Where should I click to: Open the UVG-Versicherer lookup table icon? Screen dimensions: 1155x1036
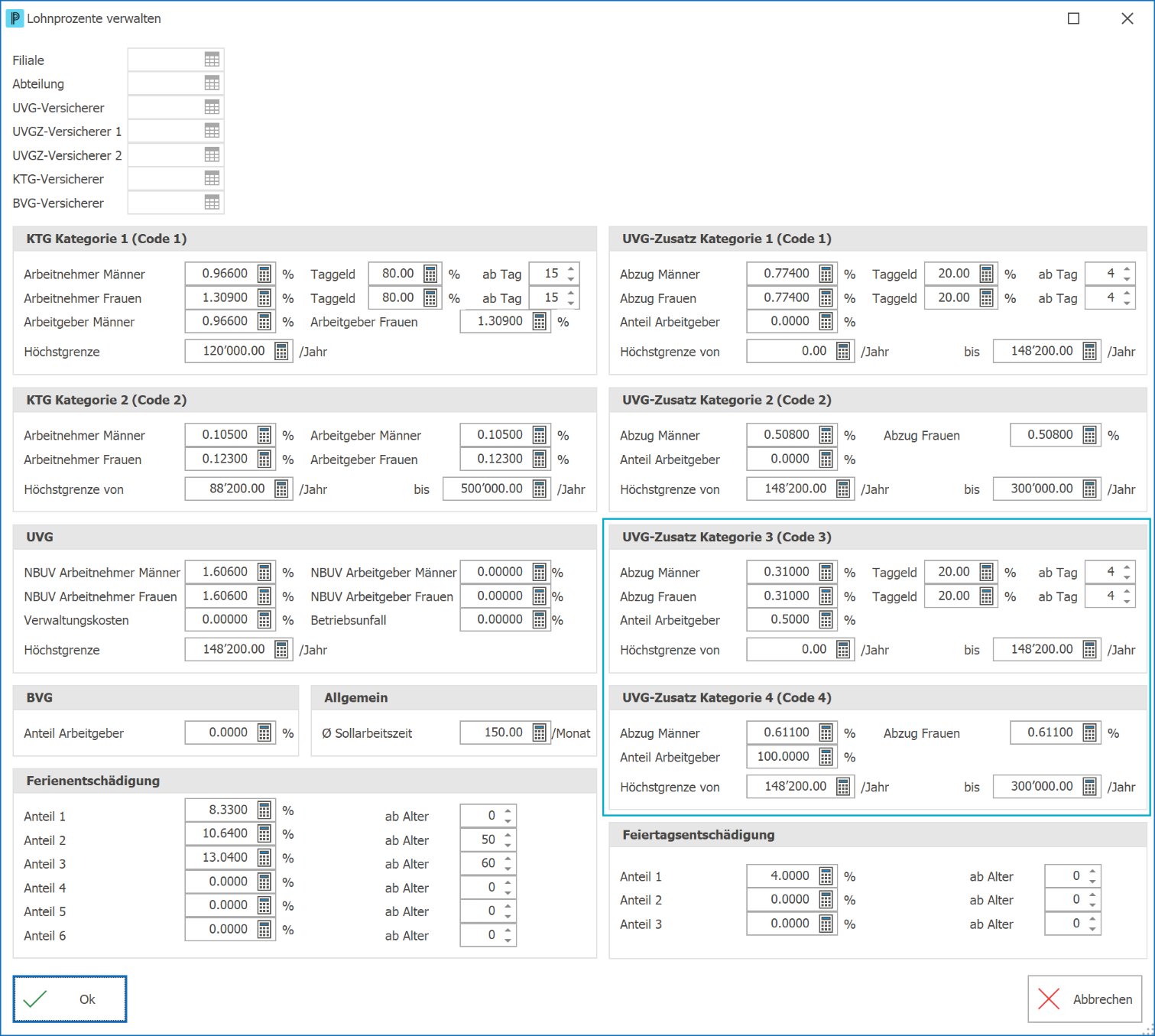point(212,107)
